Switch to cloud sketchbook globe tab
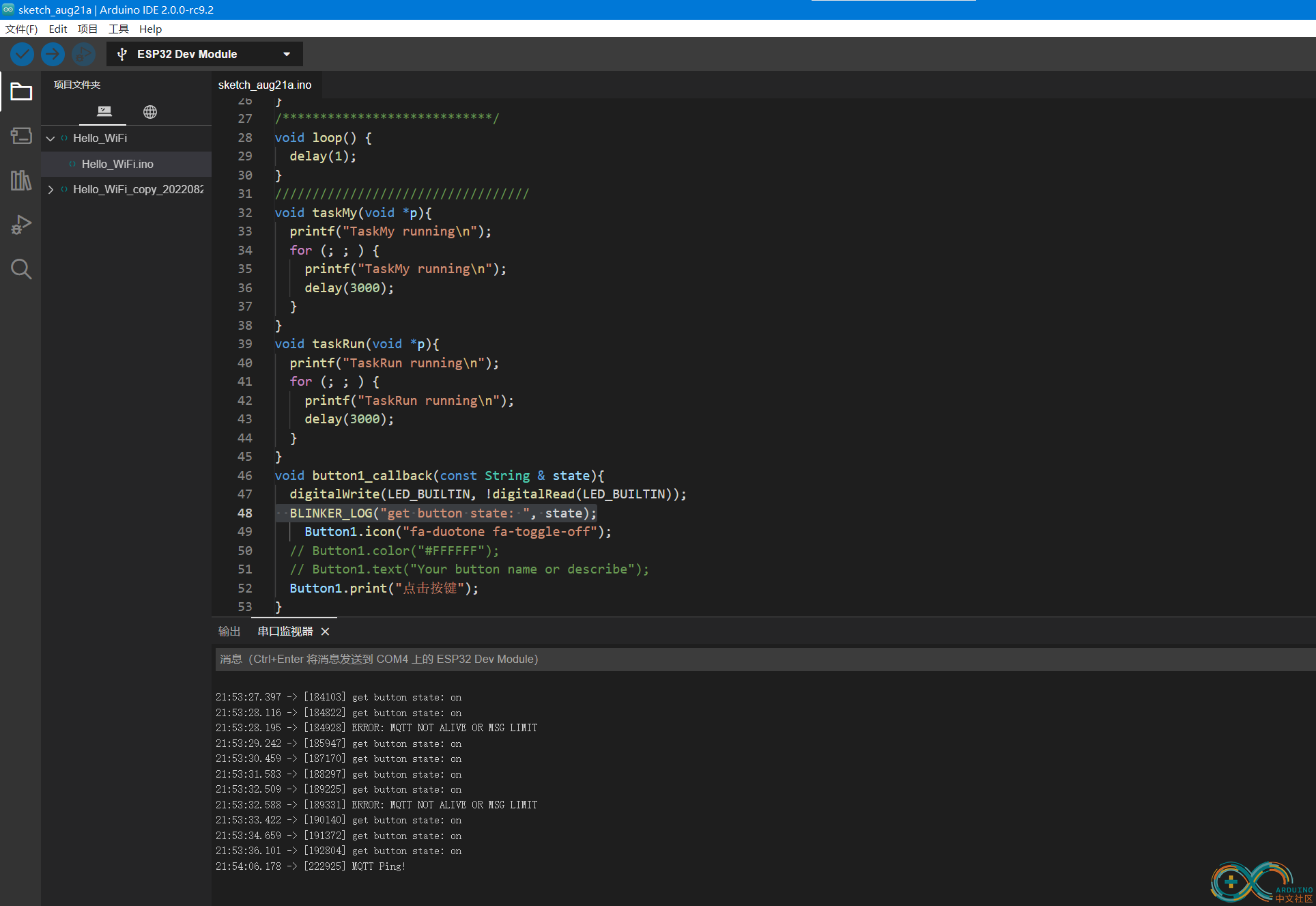Viewport: 1316px width, 906px height. click(150, 111)
